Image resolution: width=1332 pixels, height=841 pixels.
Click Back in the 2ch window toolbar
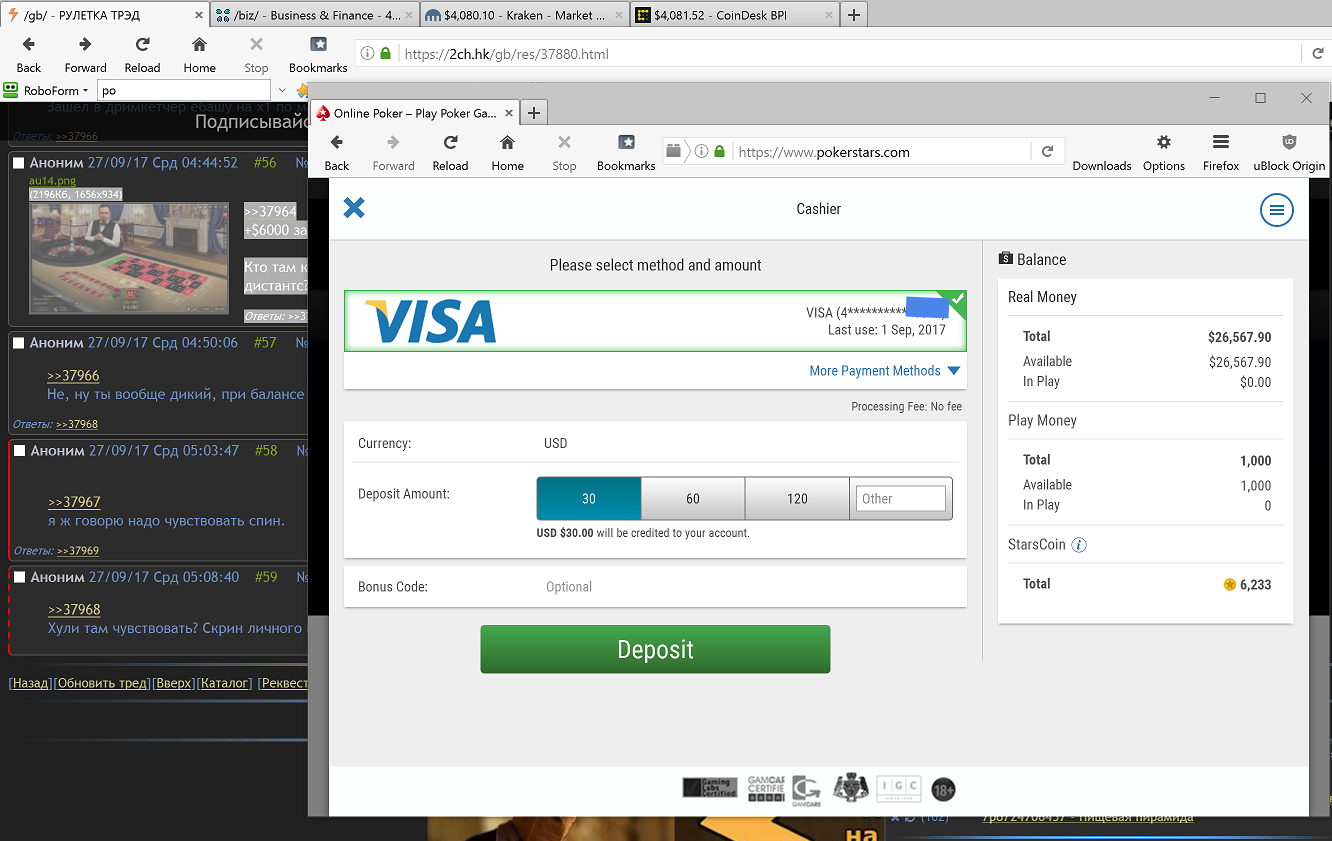[x=29, y=55]
